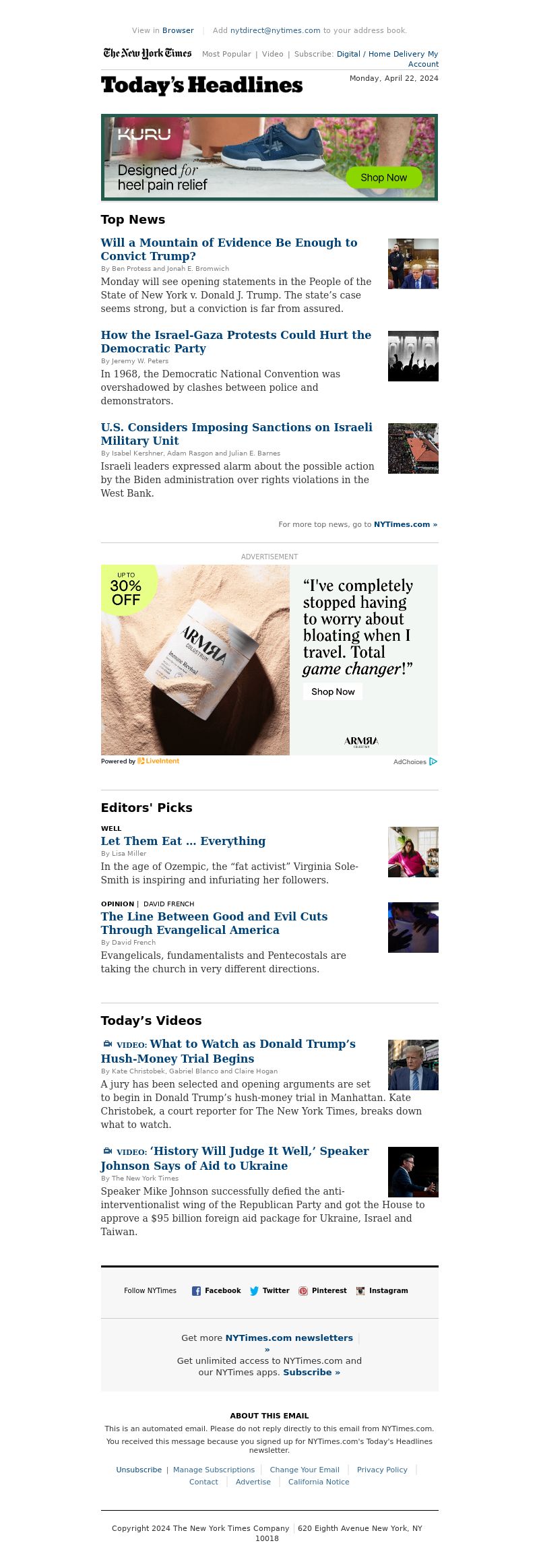Click the LiveIntent logo under advertisement

(158, 761)
